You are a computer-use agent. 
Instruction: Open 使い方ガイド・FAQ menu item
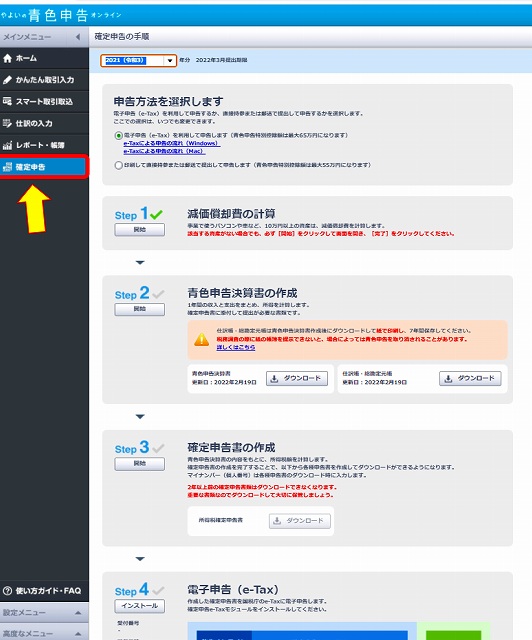click(x=44, y=591)
